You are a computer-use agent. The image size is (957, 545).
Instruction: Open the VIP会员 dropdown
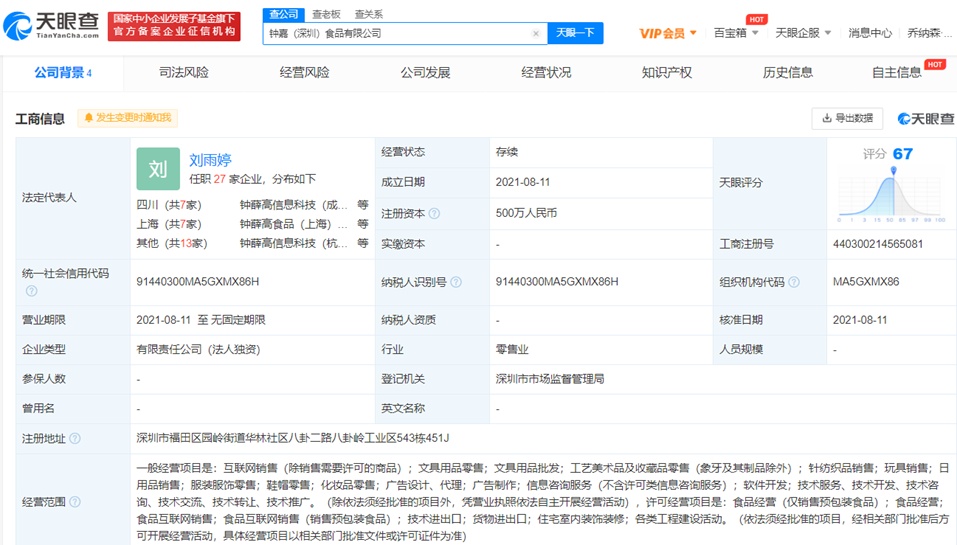click(x=669, y=33)
